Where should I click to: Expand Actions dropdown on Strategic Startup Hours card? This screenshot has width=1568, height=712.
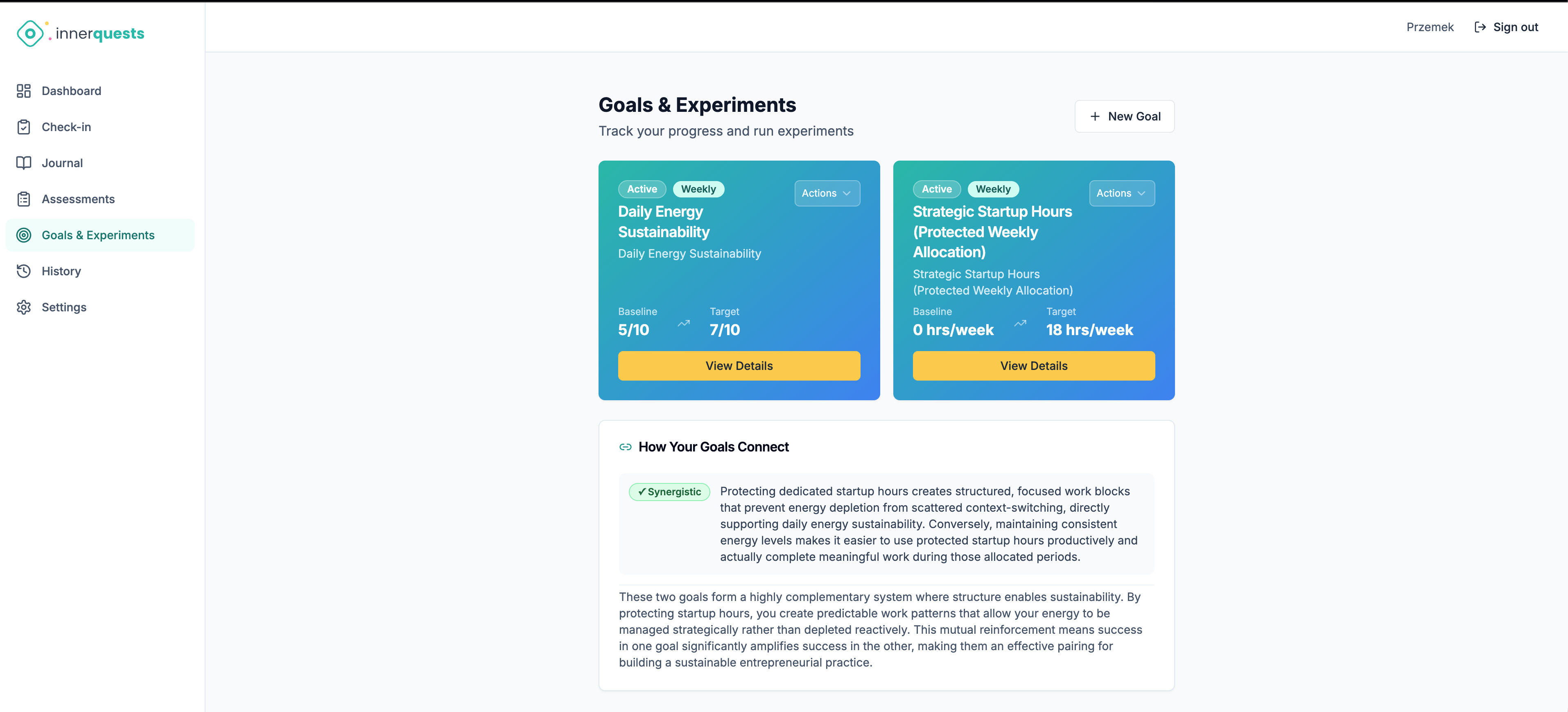click(x=1121, y=193)
